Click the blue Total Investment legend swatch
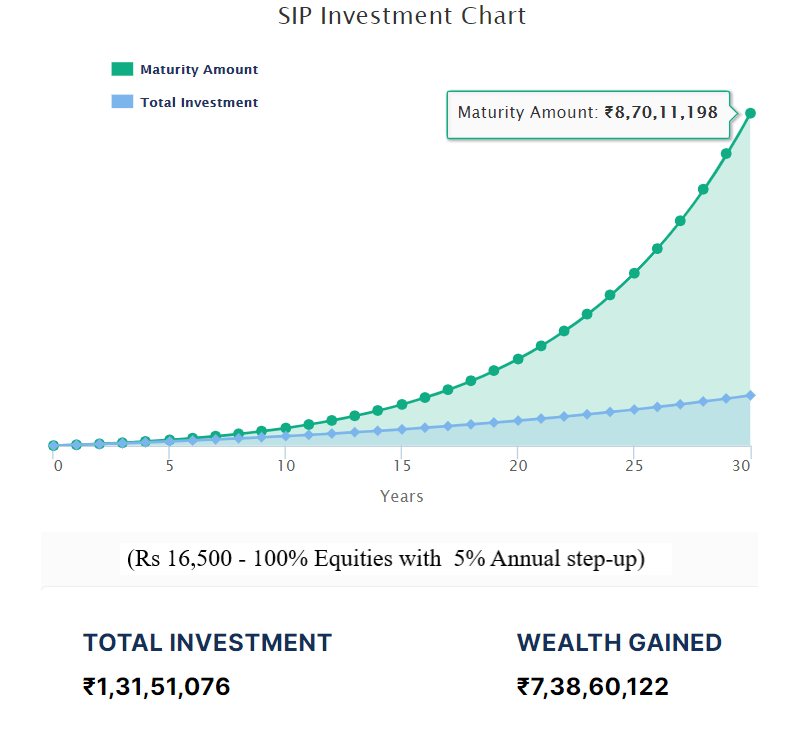 (x=122, y=102)
